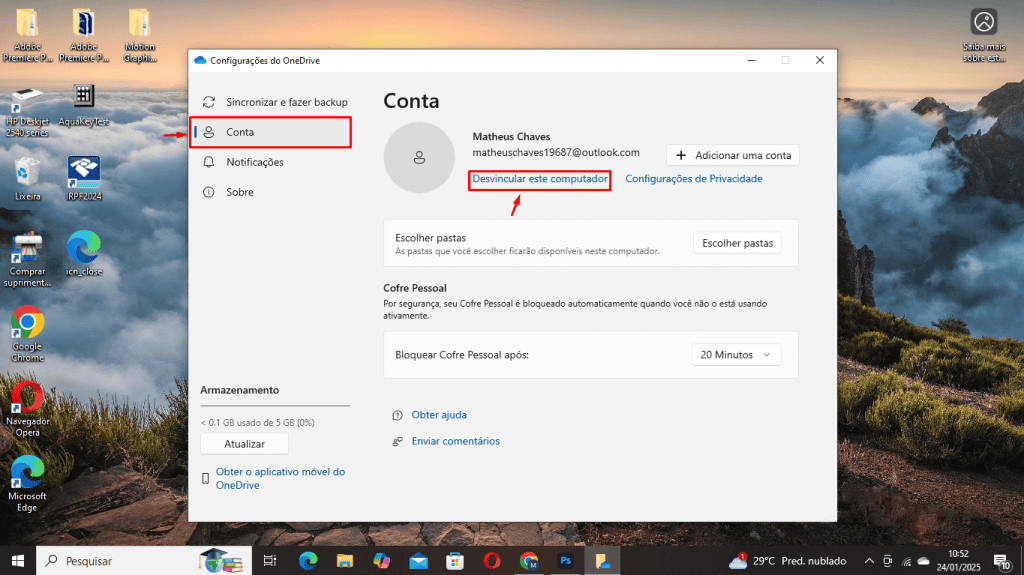Select the Lixeira desktop icon
The height and width of the screenshot is (575, 1024).
tap(27, 178)
